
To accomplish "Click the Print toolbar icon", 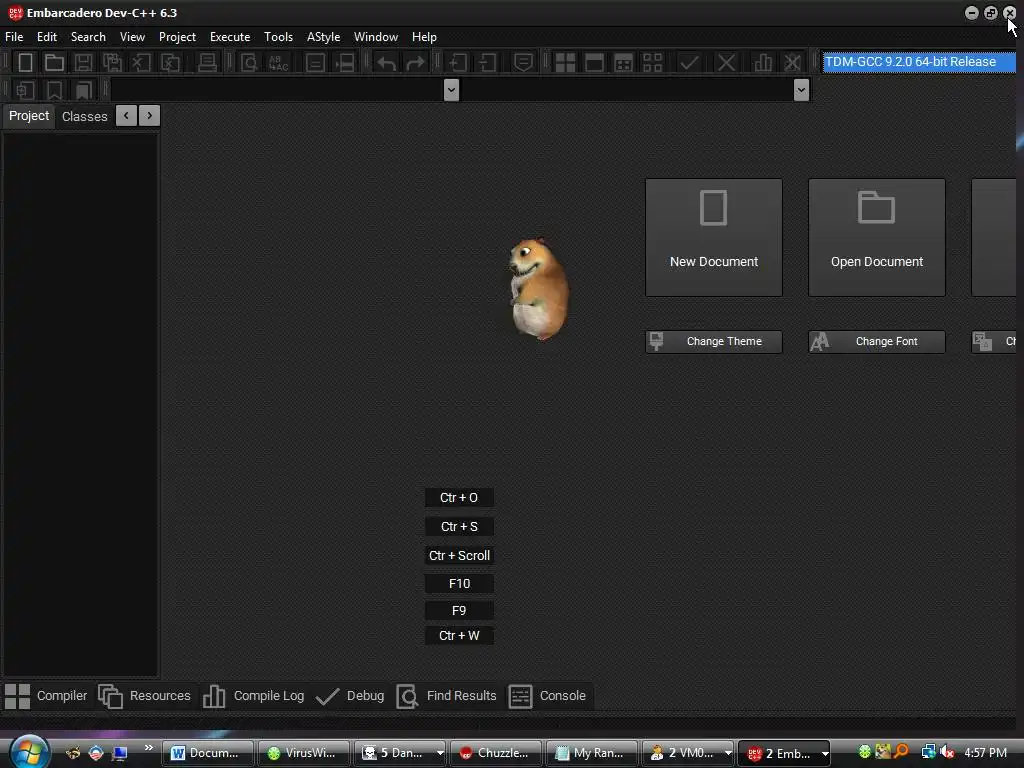I will (207, 63).
